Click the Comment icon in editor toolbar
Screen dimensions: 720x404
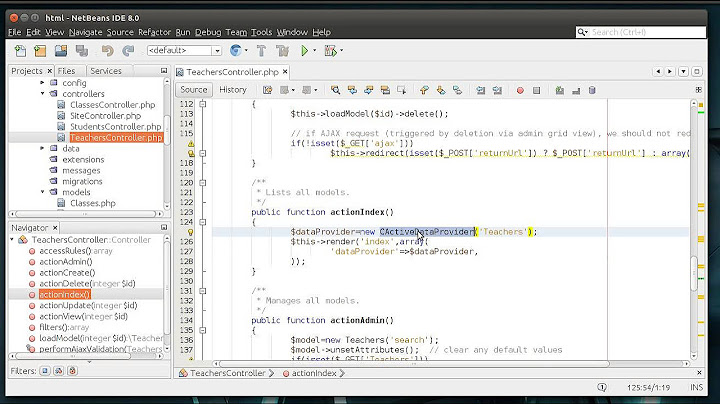560,90
